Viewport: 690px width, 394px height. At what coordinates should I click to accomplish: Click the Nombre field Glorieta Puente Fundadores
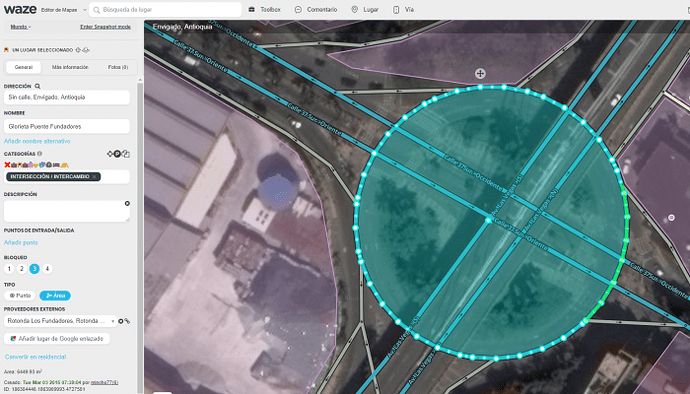[x=67, y=126]
